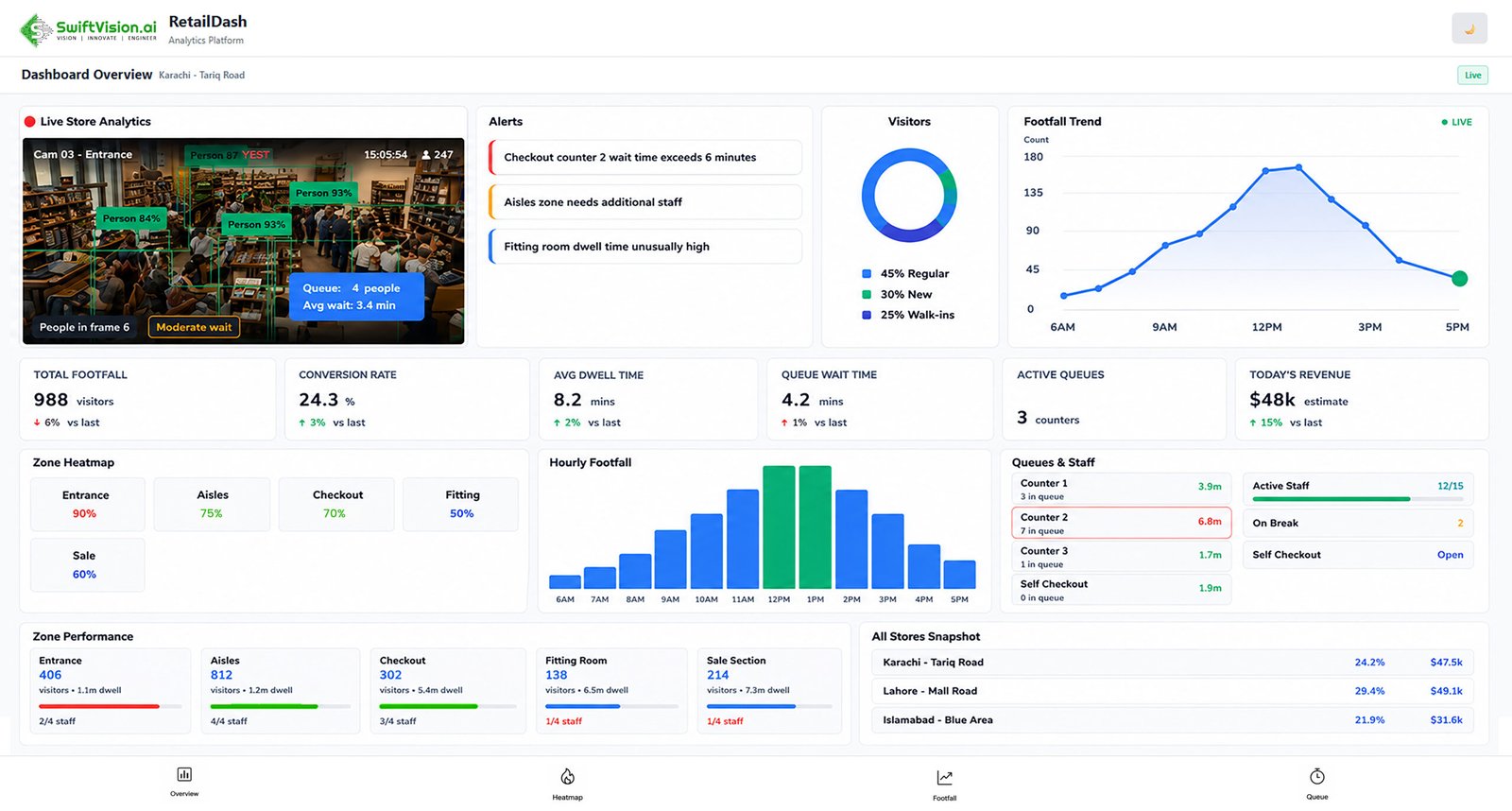Select the Entrance 90% heatmap tile

tap(87, 505)
